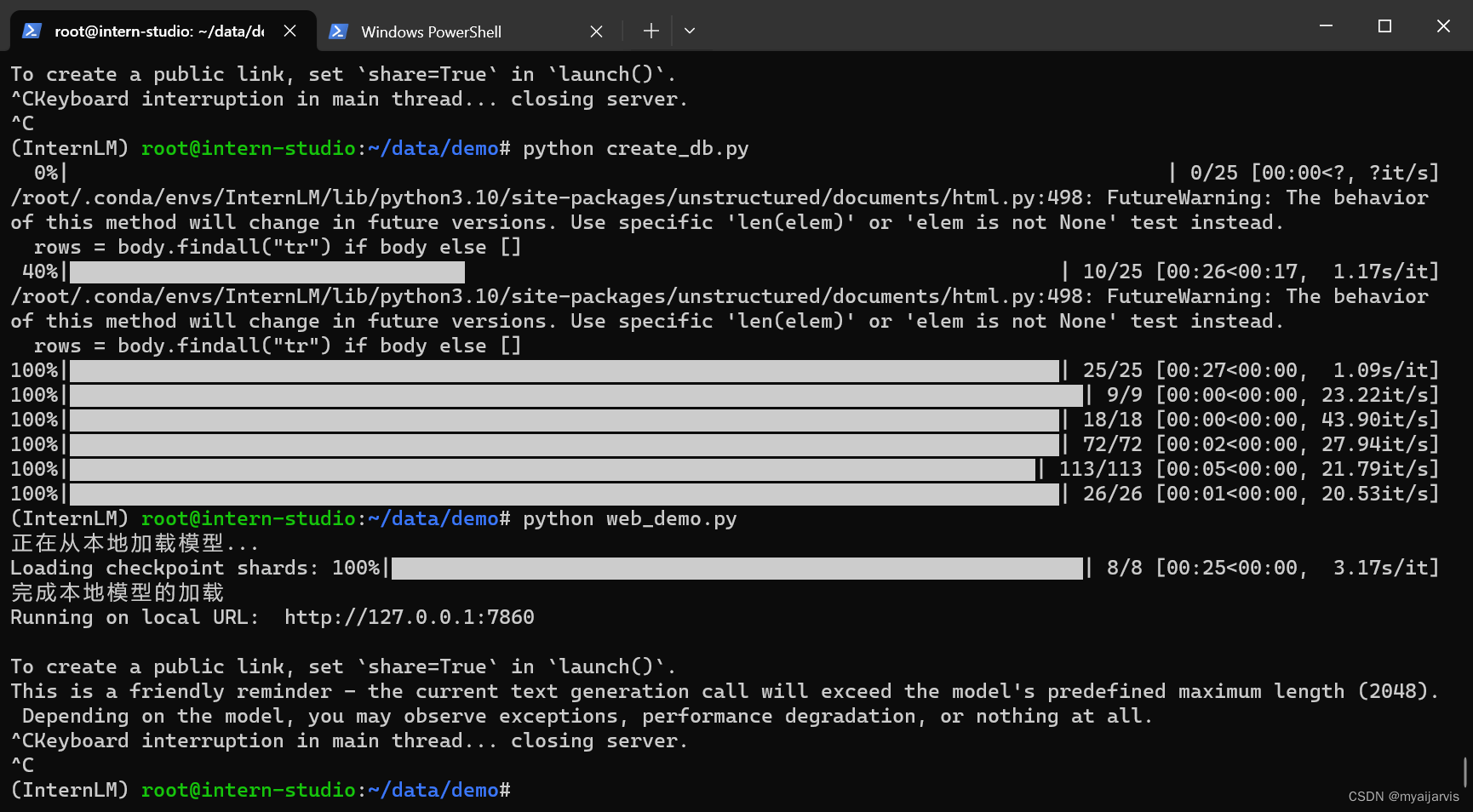
Task: Click the first FutureWarning html.py:498 path line
Action: [x=719, y=197]
